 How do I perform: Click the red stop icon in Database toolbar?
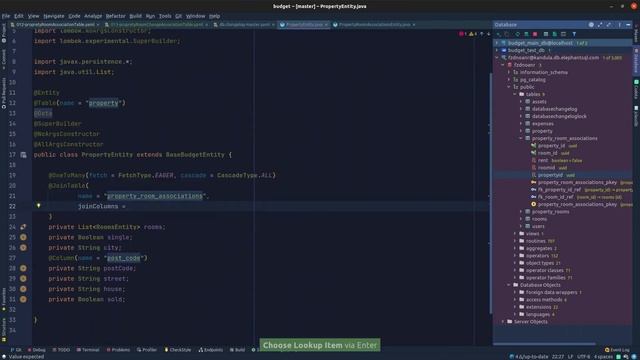pyautogui.click(x=535, y=34)
